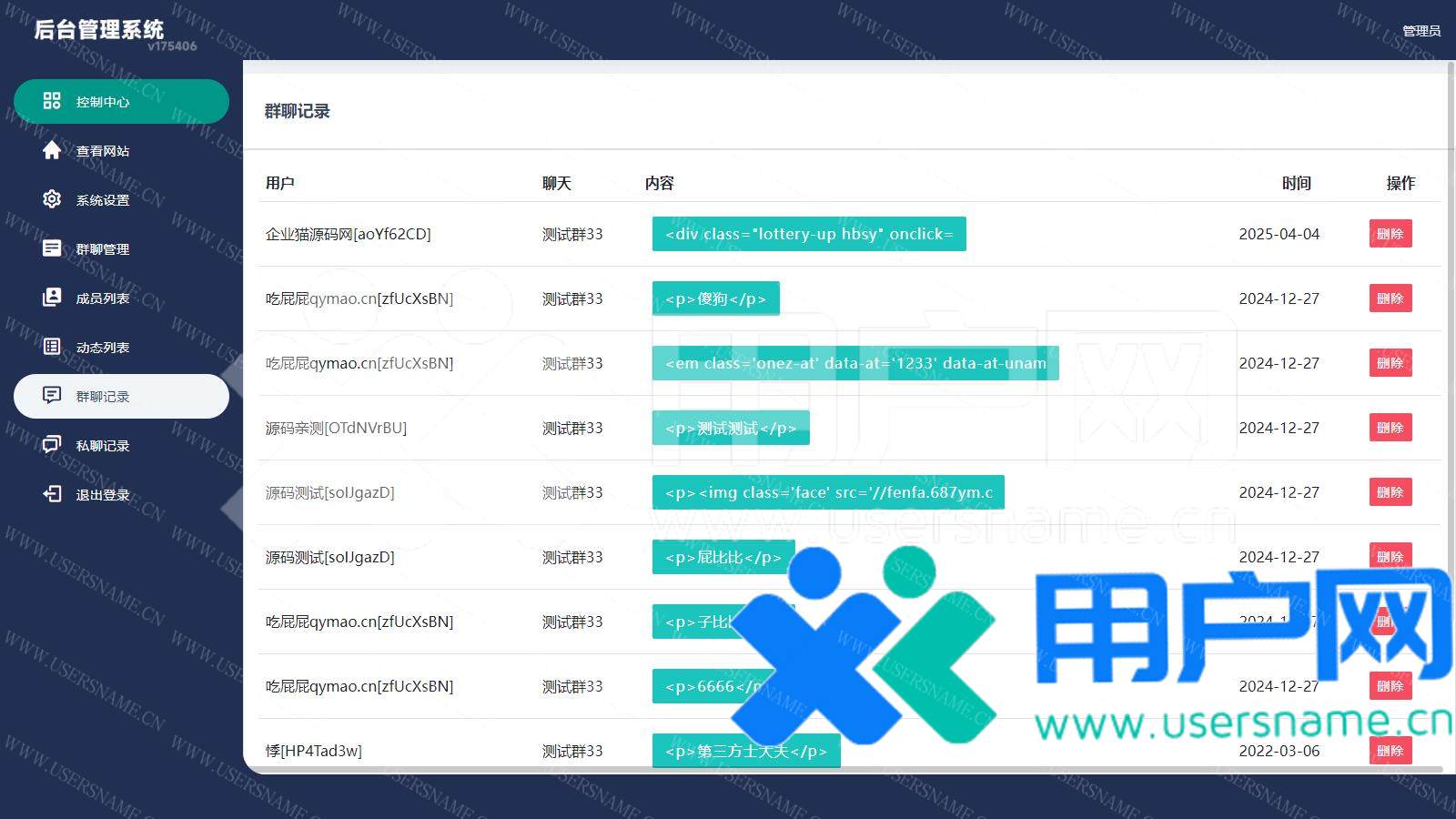Delete the 2025-04-04 chat record

[1390, 234]
